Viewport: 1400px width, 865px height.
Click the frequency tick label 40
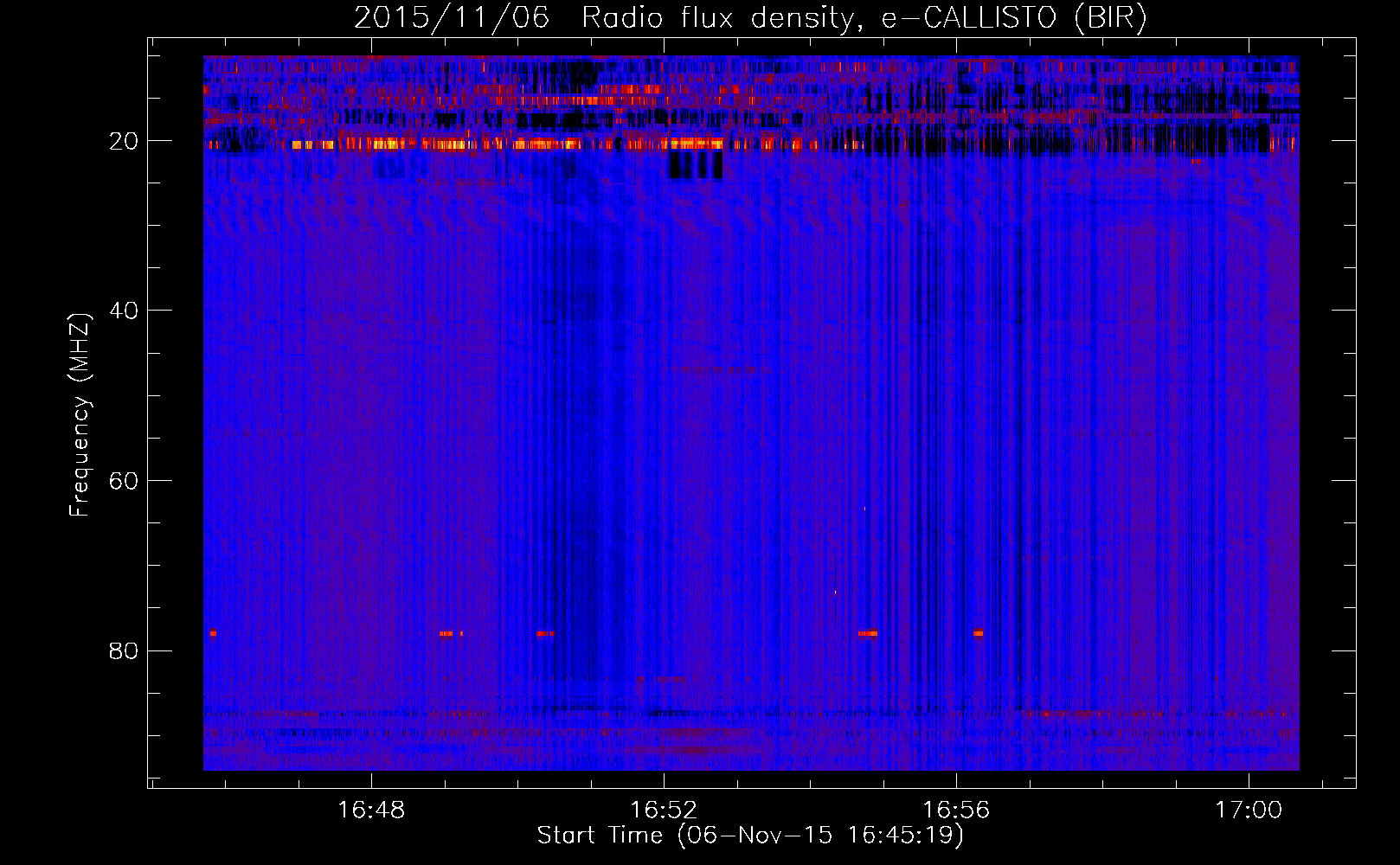pyautogui.click(x=125, y=311)
